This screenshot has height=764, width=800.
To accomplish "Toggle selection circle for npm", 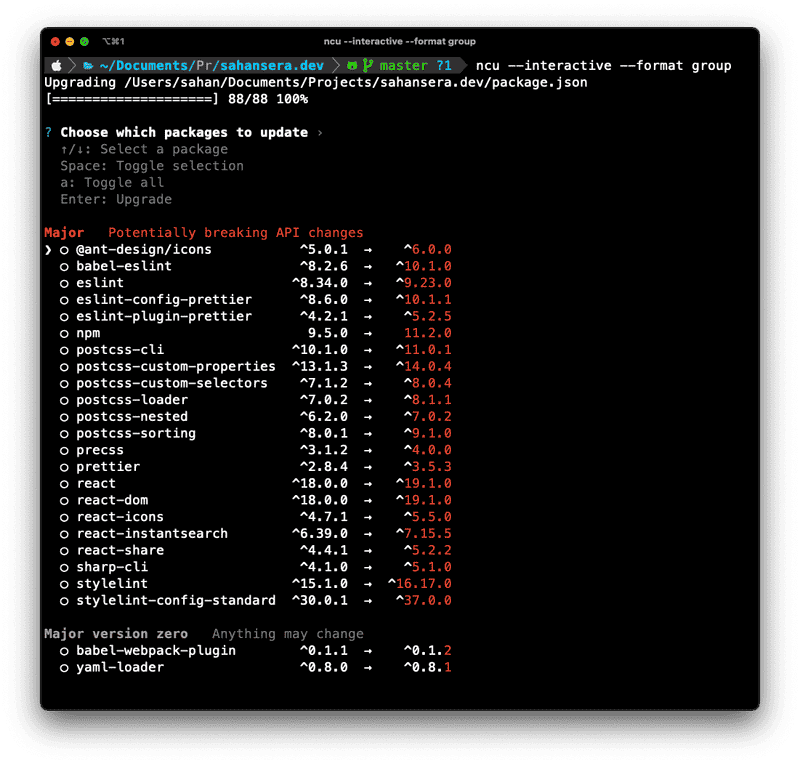I will [64, 334].
